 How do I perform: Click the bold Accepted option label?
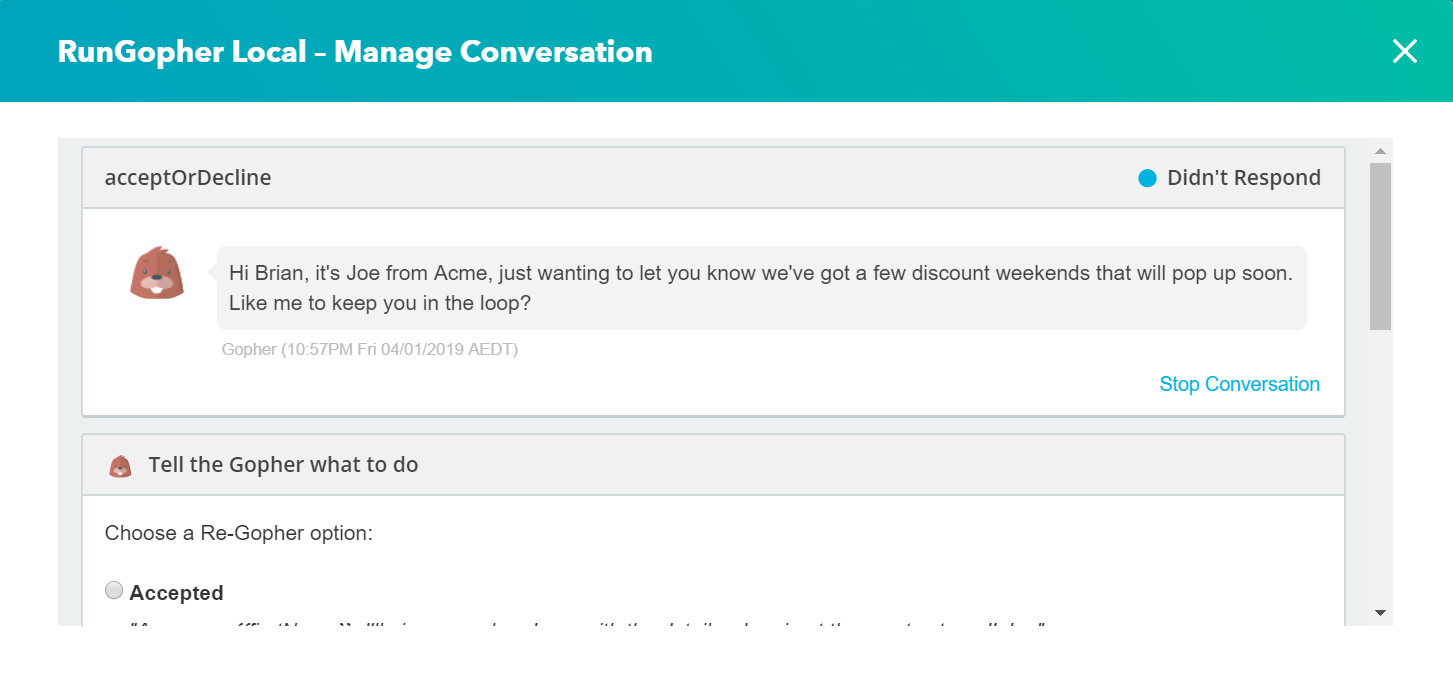[176, 593]
